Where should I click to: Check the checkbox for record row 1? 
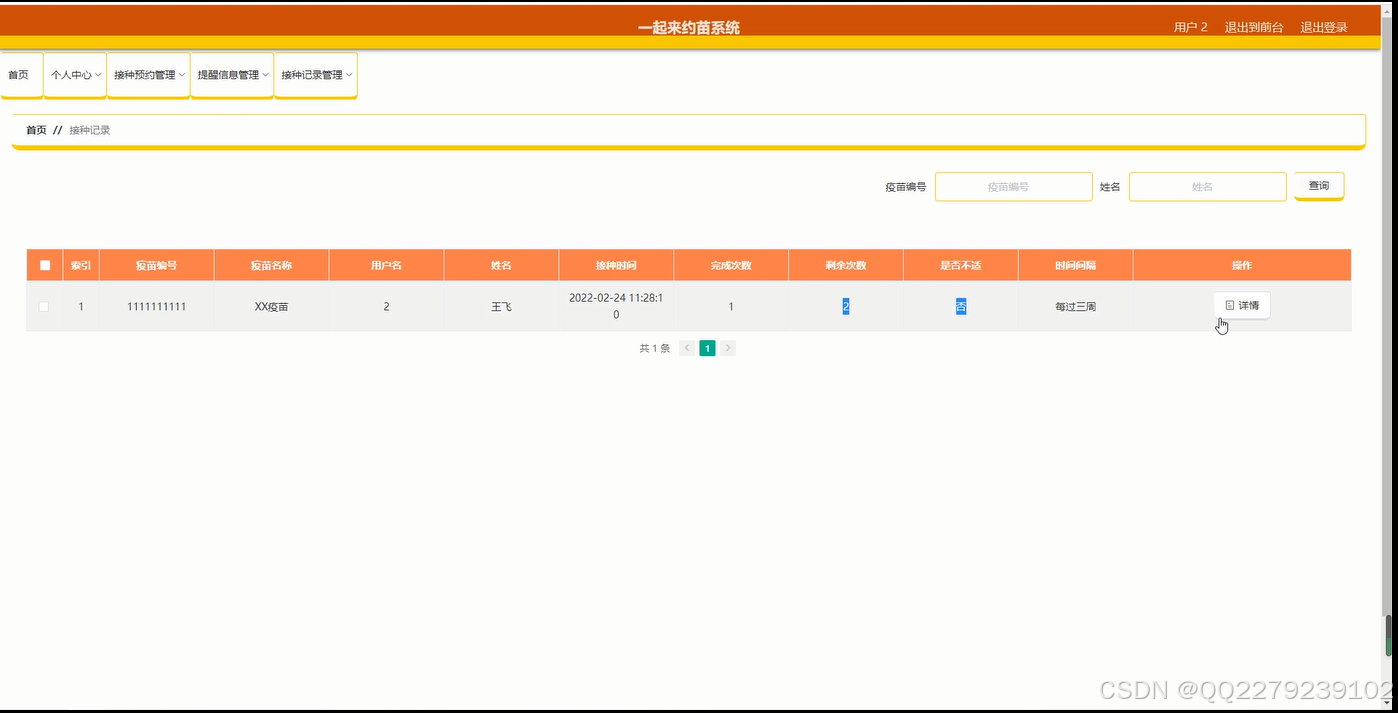[x=44, y=306]
